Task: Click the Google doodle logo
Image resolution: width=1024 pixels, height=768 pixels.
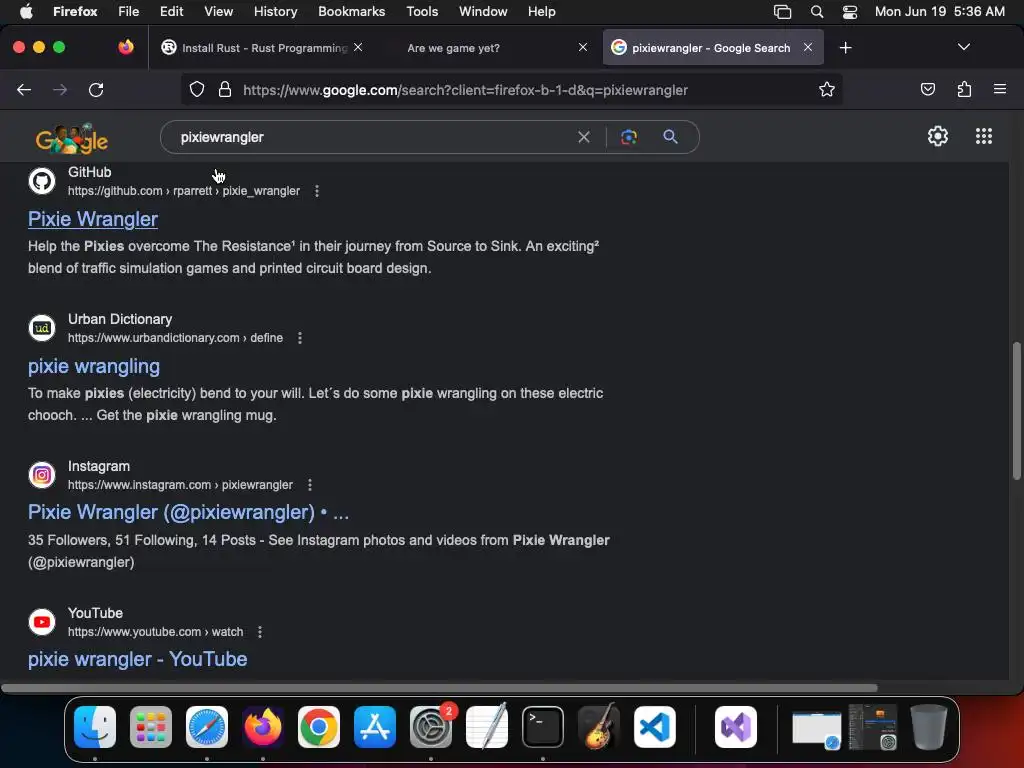Action: pos(72,138)
